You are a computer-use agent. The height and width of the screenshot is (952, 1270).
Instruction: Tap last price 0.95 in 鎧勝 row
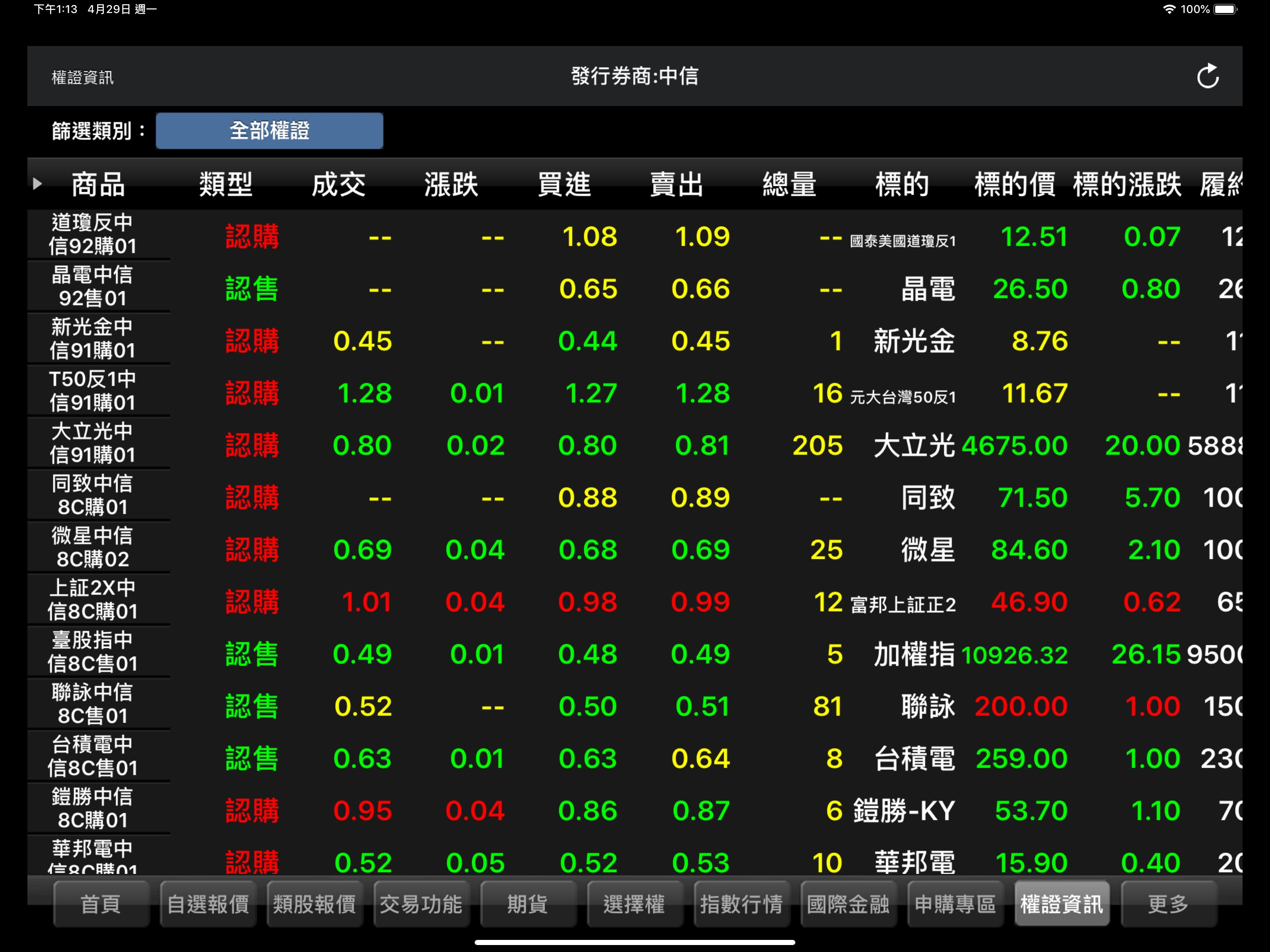[x=363, y=811]
